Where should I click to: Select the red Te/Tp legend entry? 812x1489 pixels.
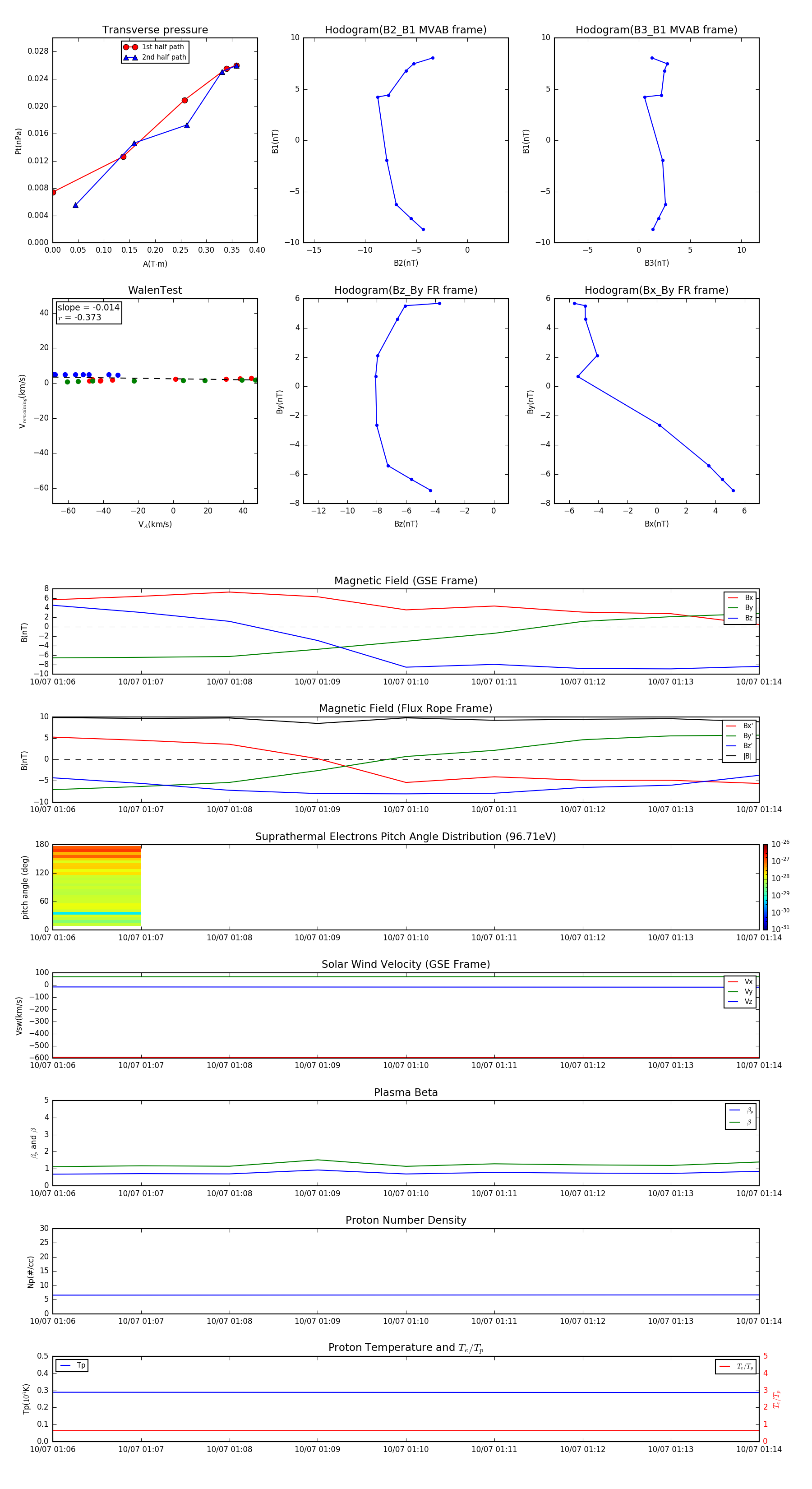pyautogui.click(x=736, y=1366)
